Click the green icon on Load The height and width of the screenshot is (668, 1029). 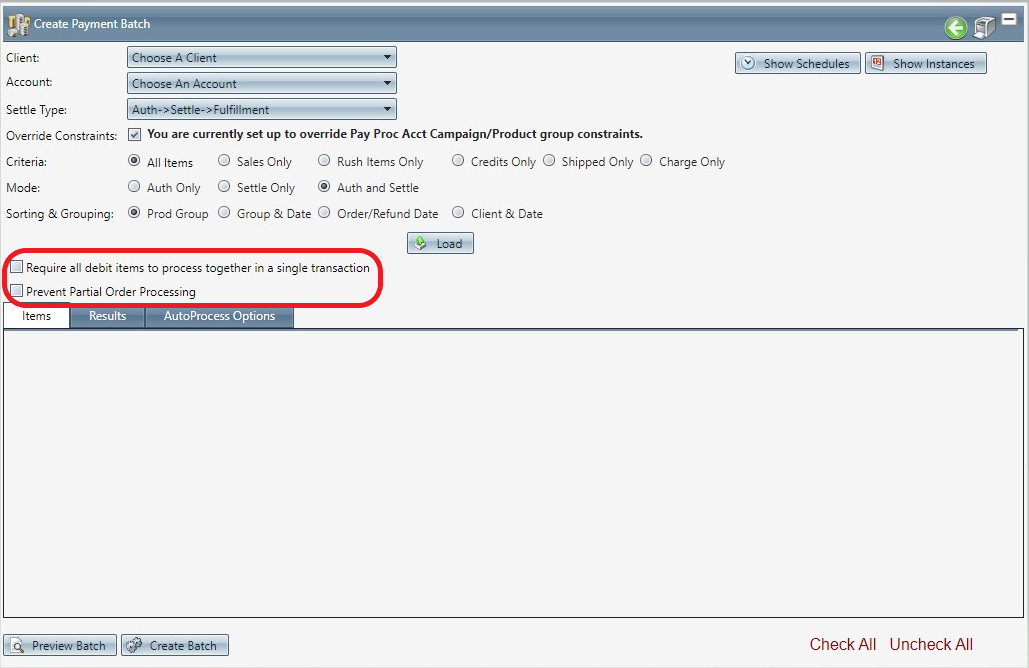pos(421,243)
